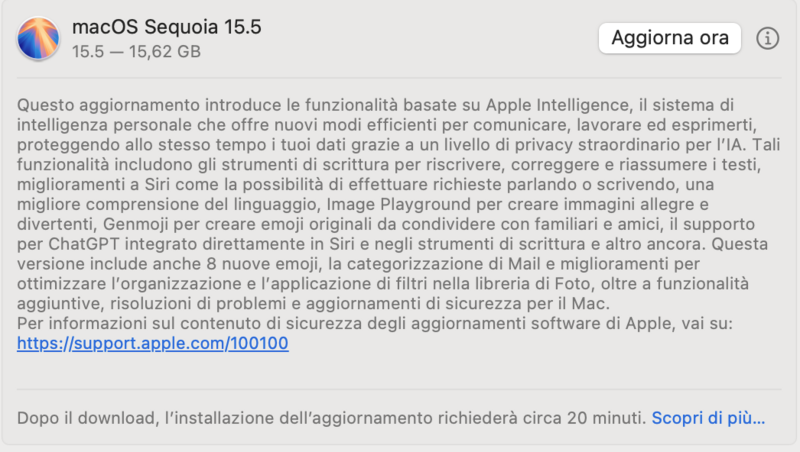Open update details via info icon
Image resolution: width=800 pixels, height=452 pixels.
(x=767, y=38)
